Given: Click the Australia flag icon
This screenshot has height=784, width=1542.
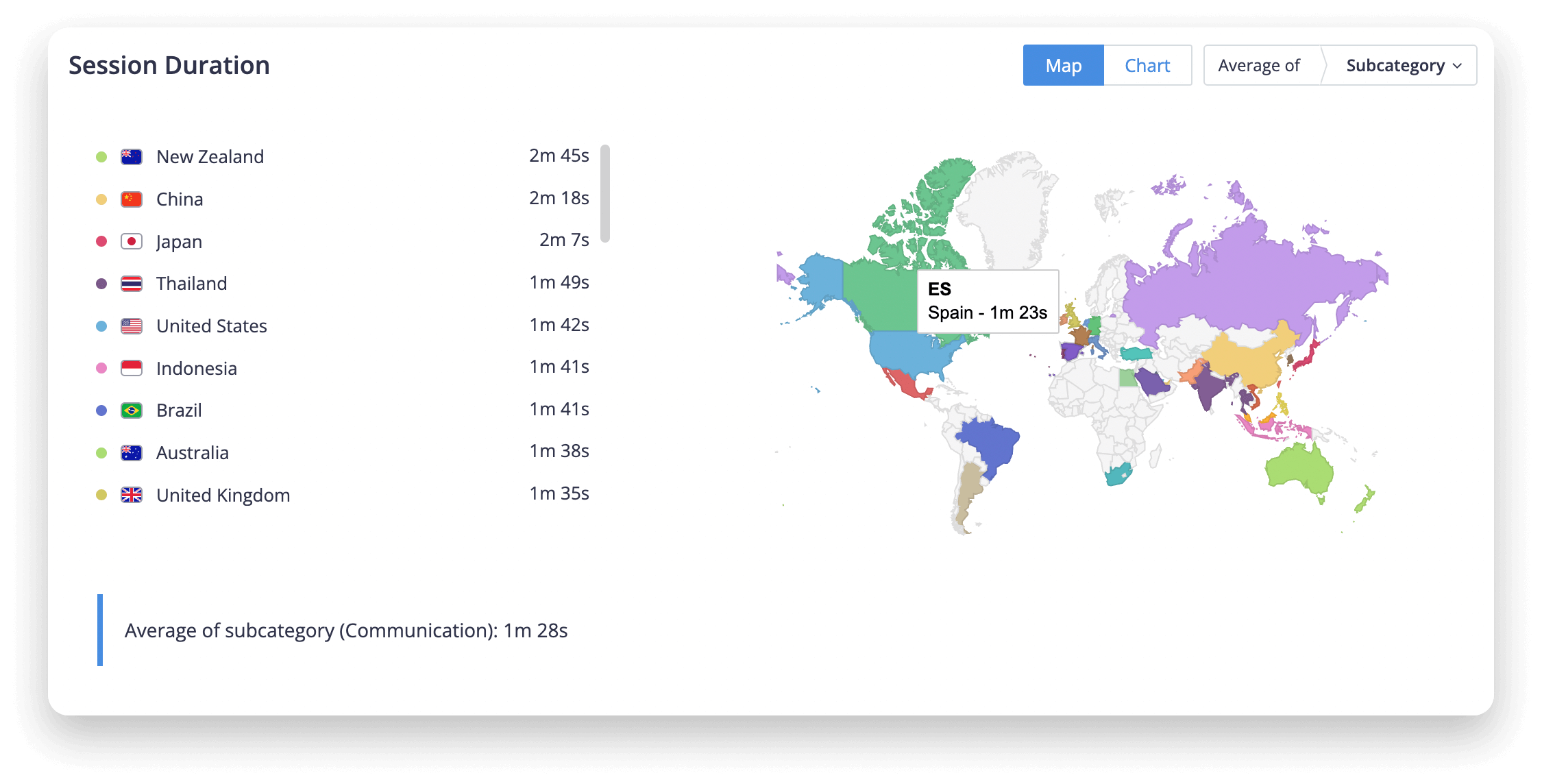Looking at the screenshot, I should click(x=132, y=453).
